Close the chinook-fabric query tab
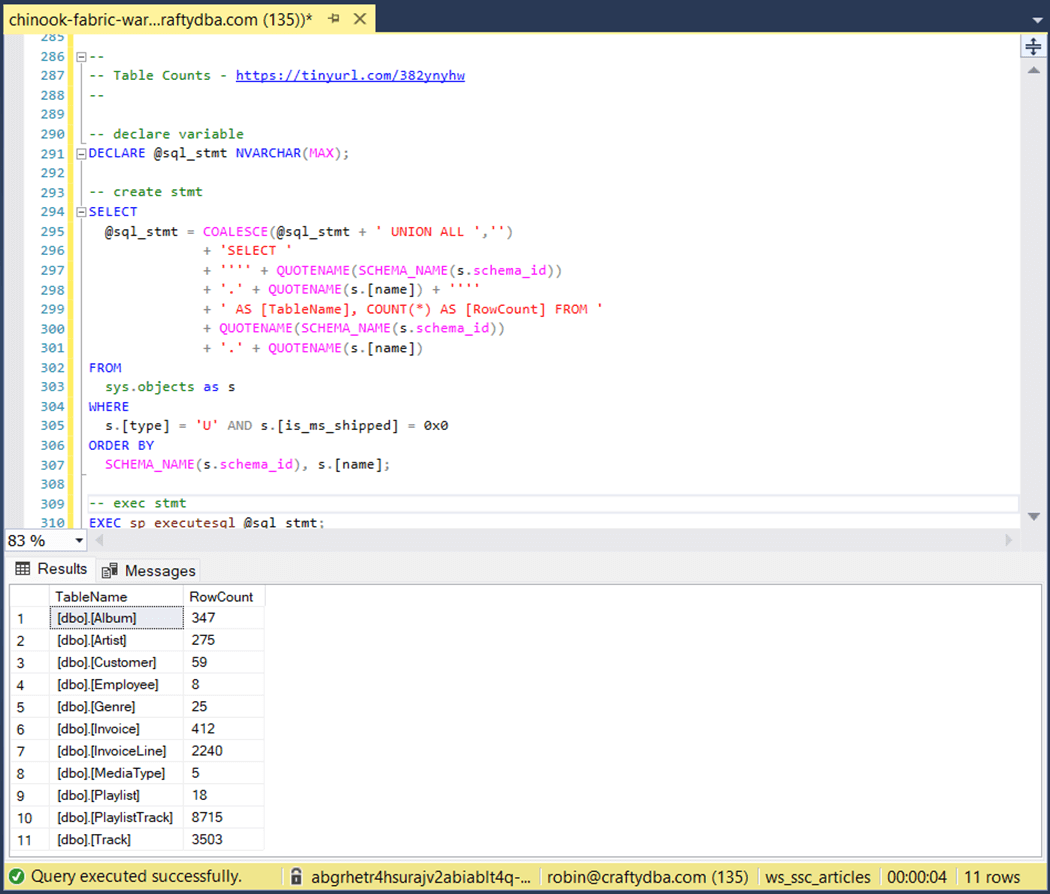 pos(360,19)
